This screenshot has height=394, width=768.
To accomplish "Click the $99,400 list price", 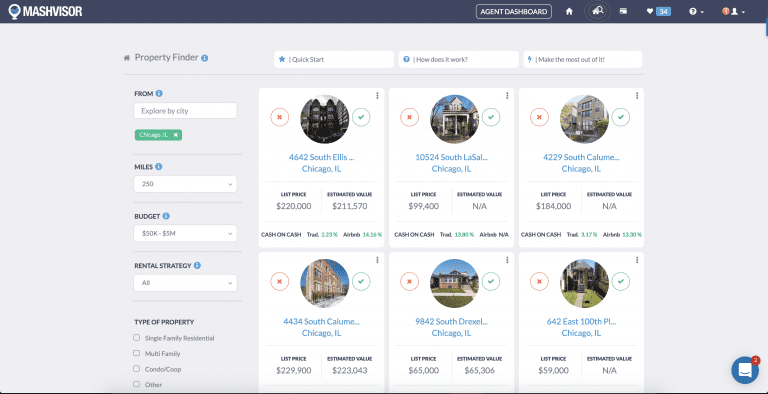I will (x=424, y=206).
